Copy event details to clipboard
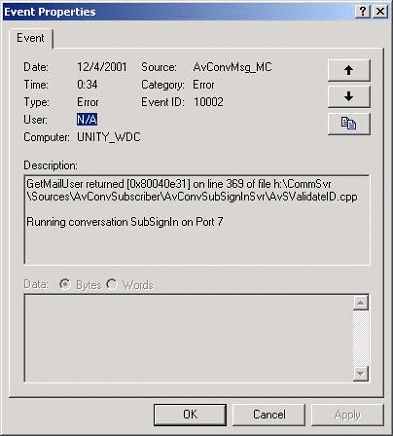393x436 pixels. 349,123
